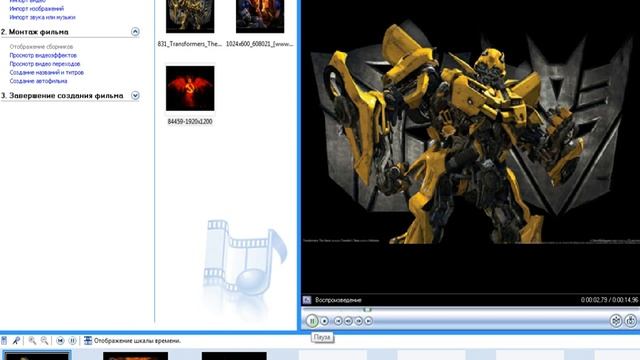This screenshot has height=360, width=640.
Task: Jump back with the Back button
Action: (338, 321)
